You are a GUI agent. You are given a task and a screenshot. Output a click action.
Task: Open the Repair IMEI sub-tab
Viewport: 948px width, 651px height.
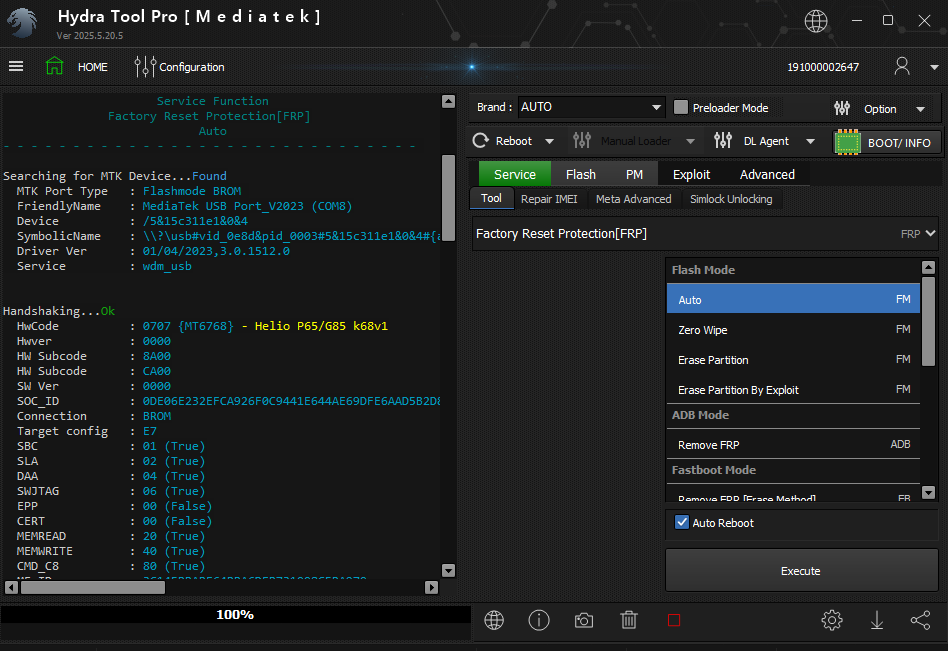pyautogui.click(x=548, y=199)
